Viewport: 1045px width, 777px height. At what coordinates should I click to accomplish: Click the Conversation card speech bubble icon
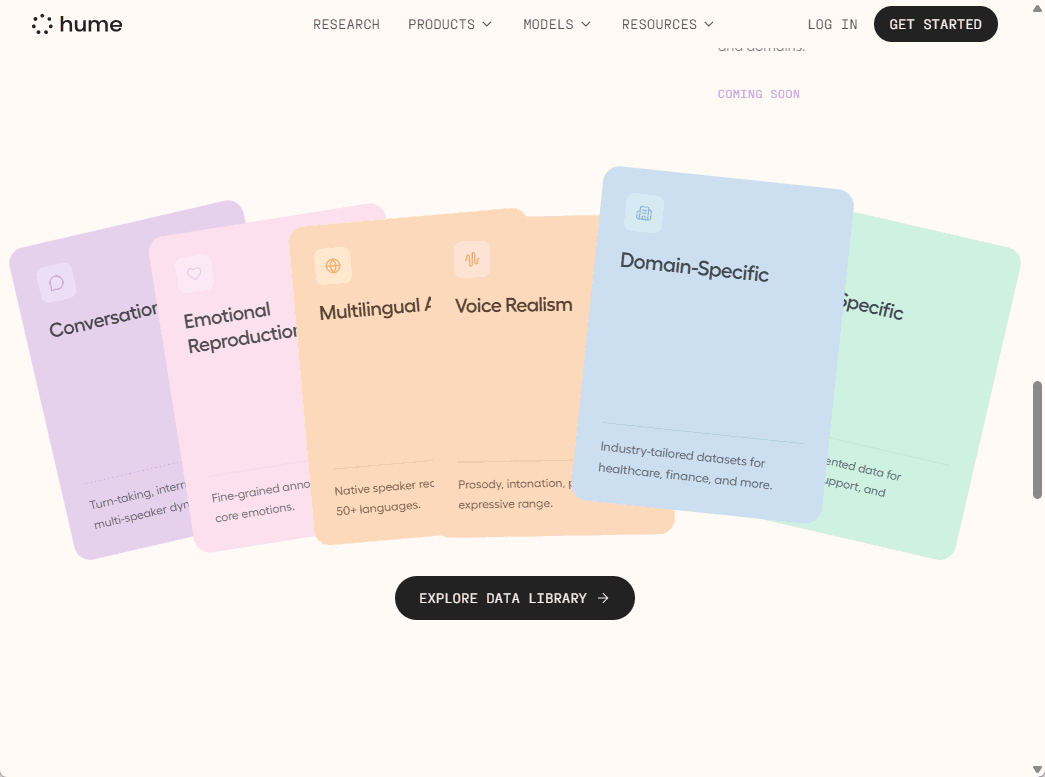tap(57, 283)
